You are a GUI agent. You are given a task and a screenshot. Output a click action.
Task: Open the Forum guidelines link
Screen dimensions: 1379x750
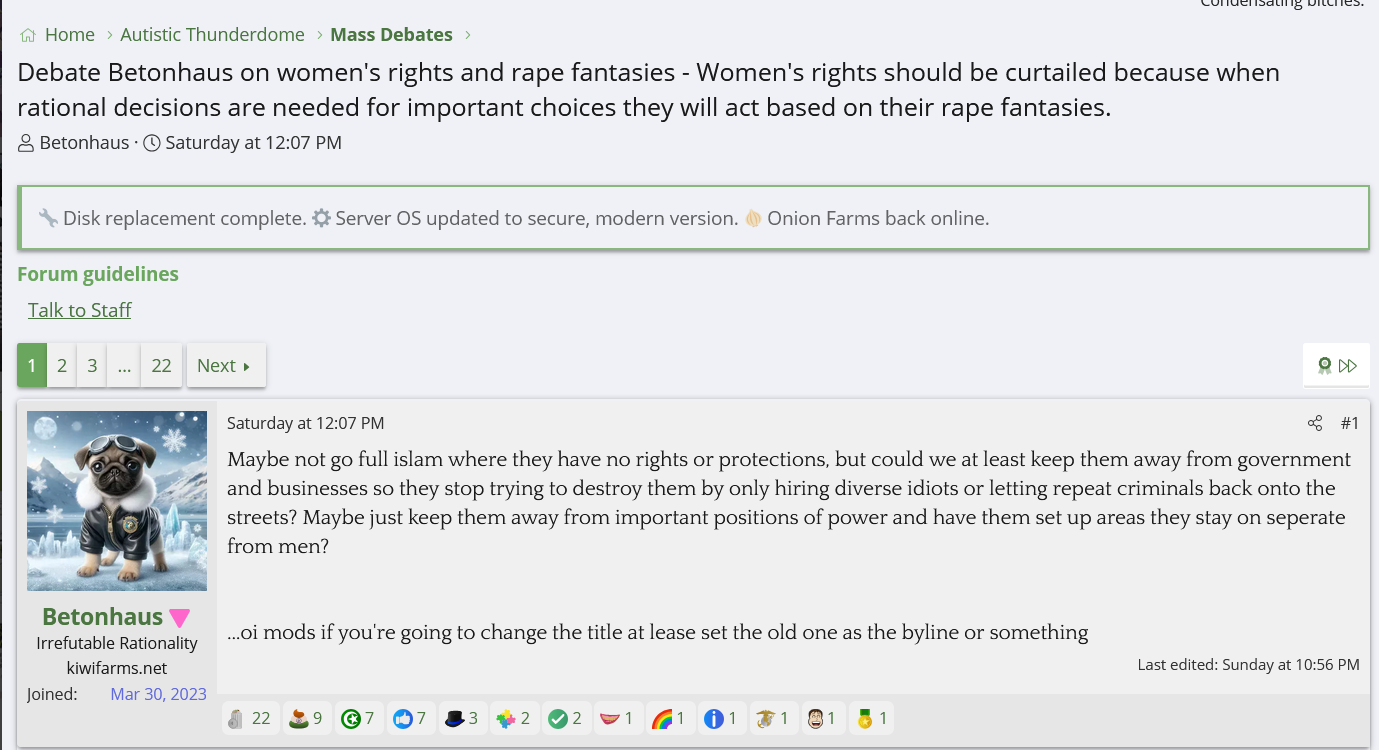(98, 274)
